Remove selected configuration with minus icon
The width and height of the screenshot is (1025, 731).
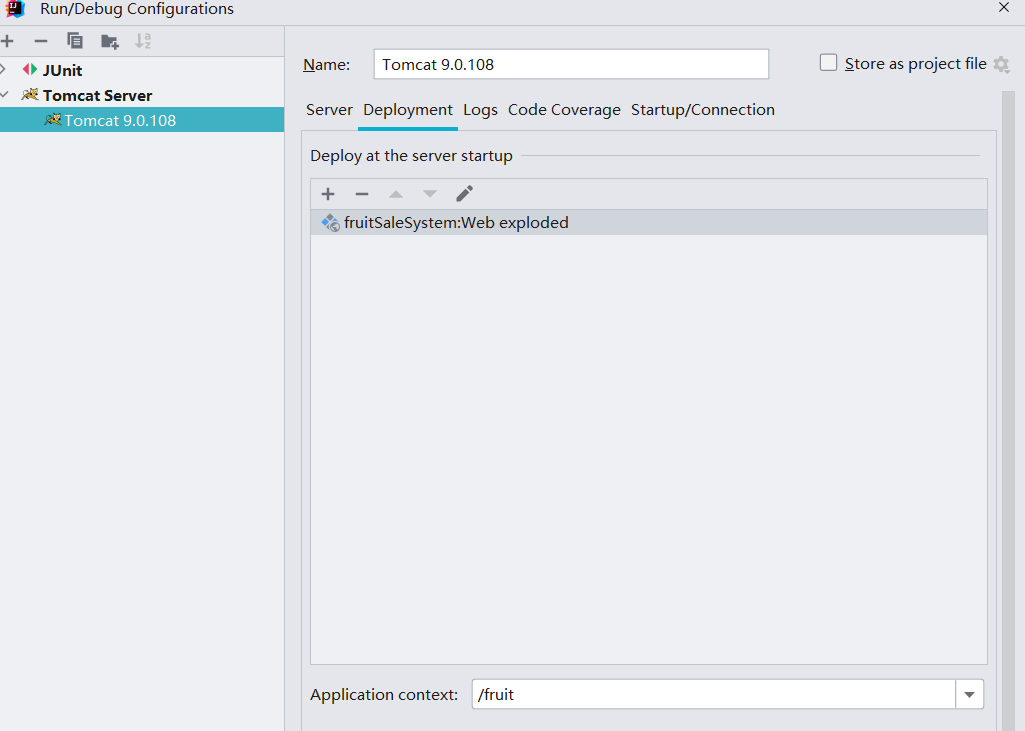coord(41,41)
